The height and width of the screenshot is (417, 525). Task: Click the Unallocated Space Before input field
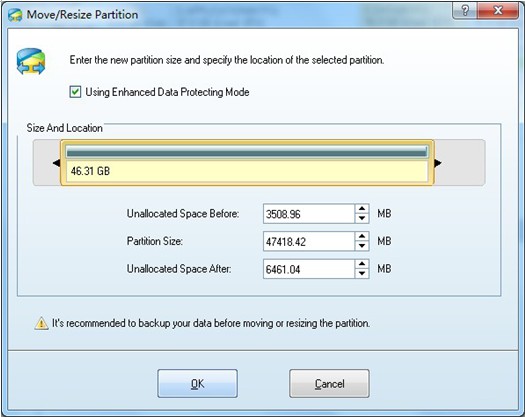[x=309, y=214]
